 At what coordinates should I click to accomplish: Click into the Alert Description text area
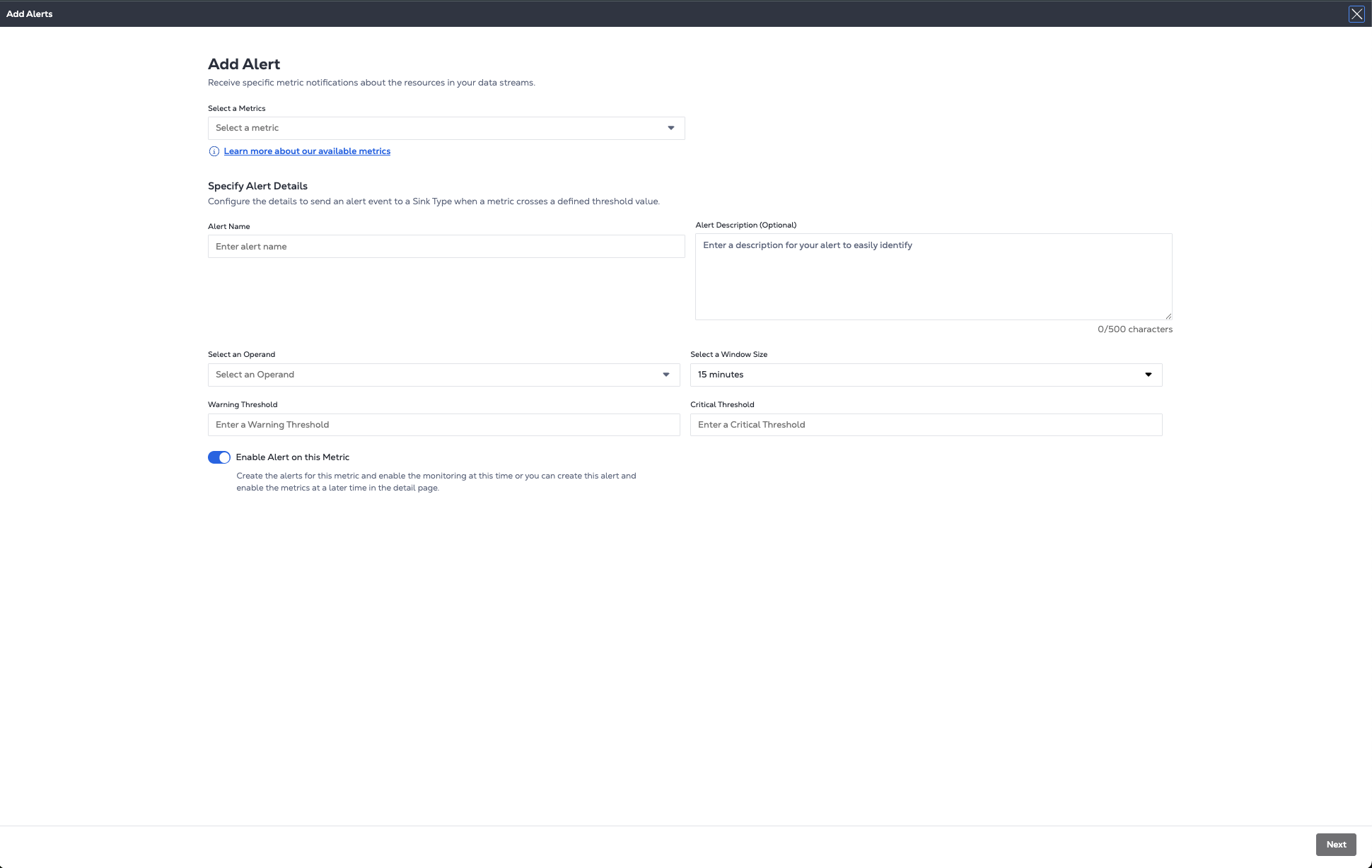pyautogui.click(x=933, y=277)
